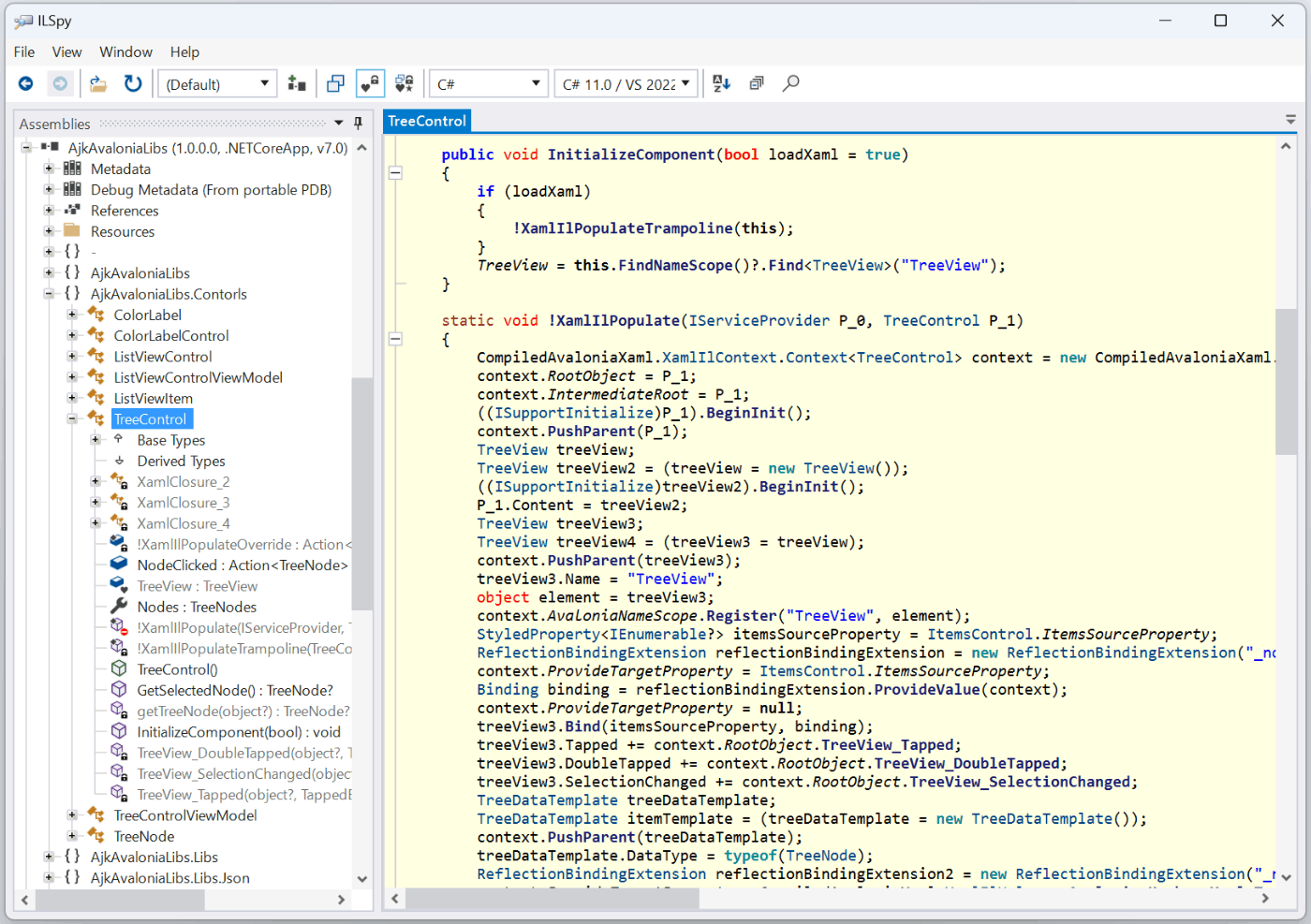Select the TreeControl document tab

tap(427, 121)
